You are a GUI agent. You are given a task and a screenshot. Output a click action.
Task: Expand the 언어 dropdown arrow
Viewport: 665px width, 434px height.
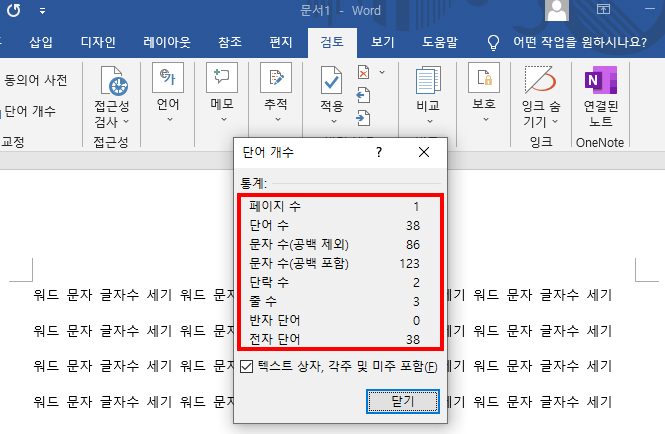click(170, 120)
